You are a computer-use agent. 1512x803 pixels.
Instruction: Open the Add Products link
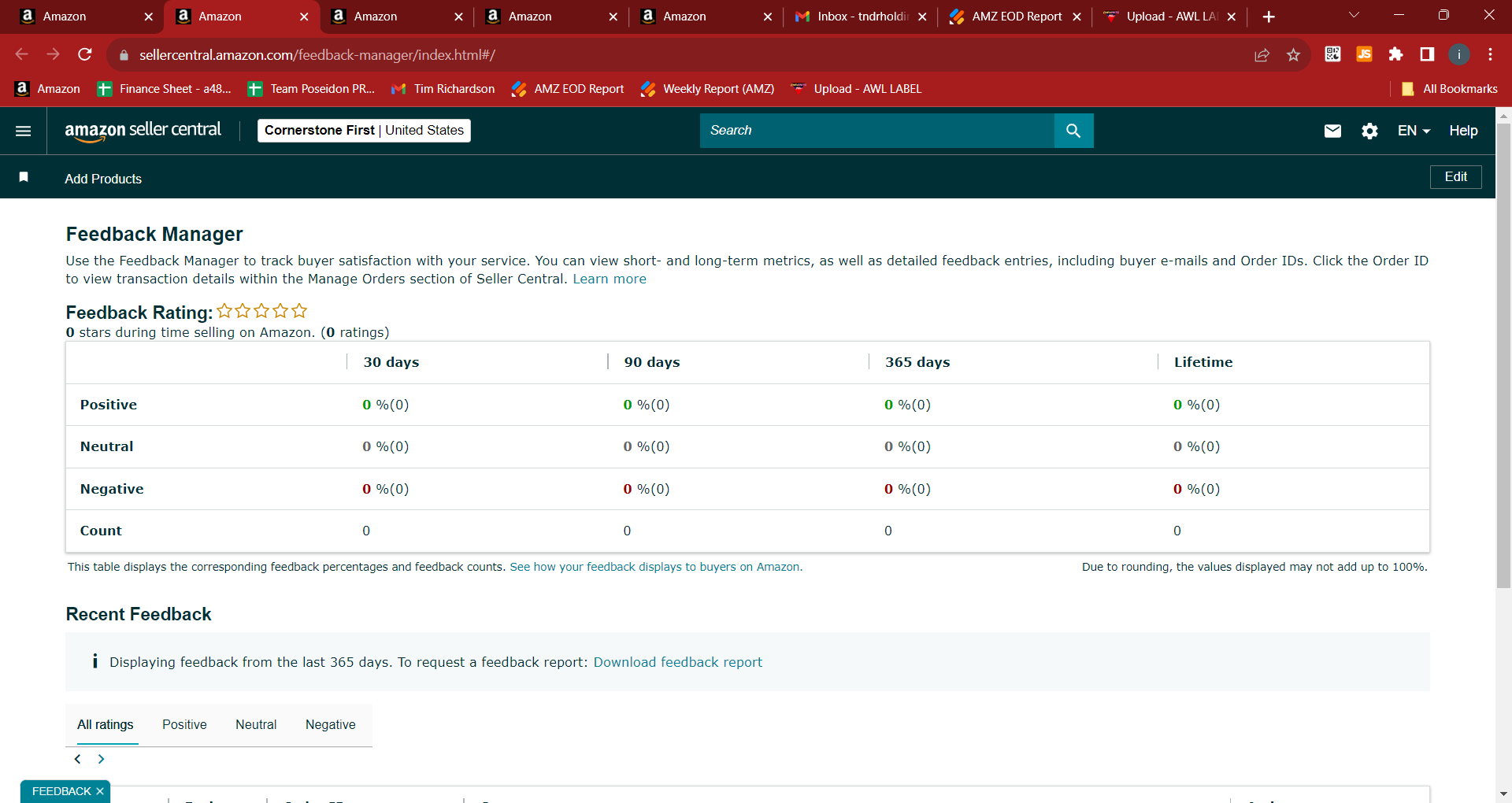coord(103,179)
